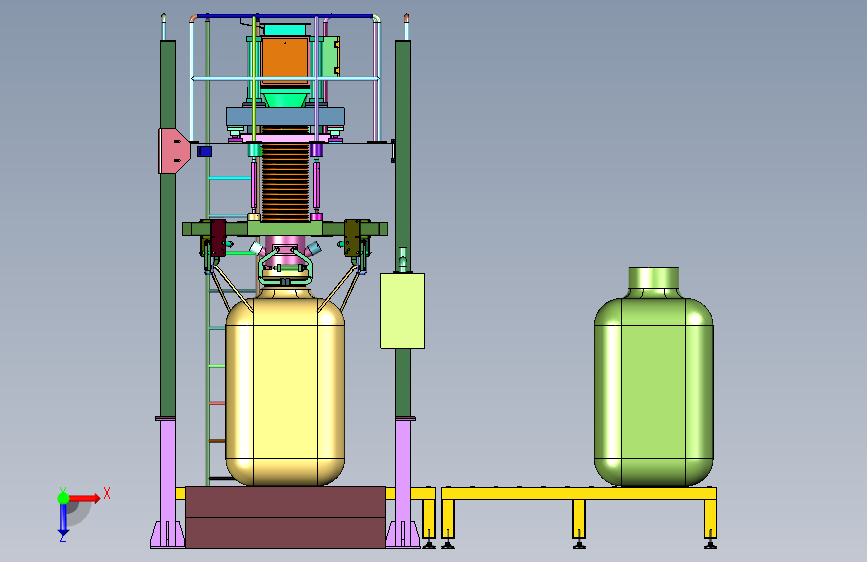Select the black and orange bellows section

[285, 181]
